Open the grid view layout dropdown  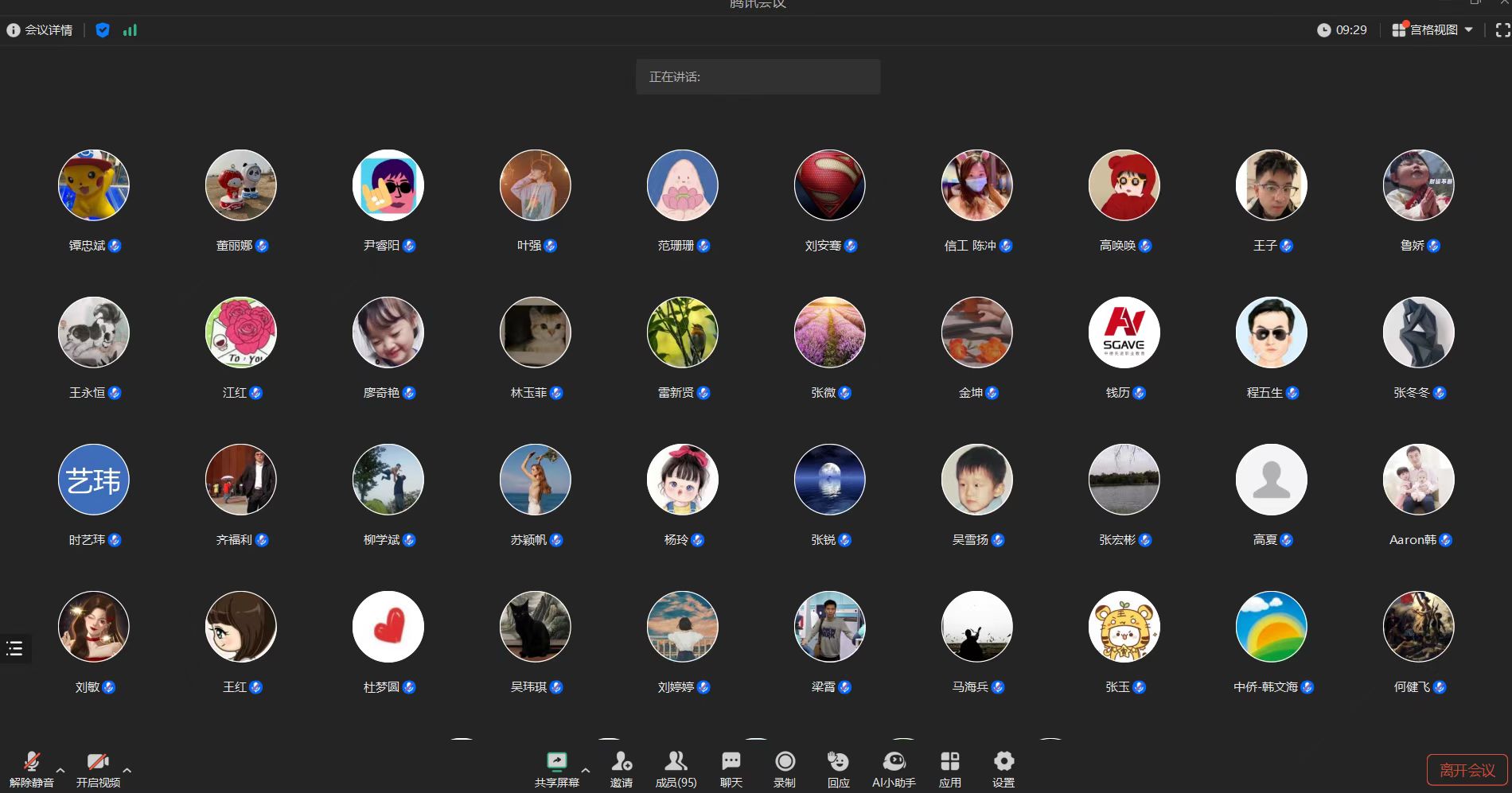[1432, 30]
